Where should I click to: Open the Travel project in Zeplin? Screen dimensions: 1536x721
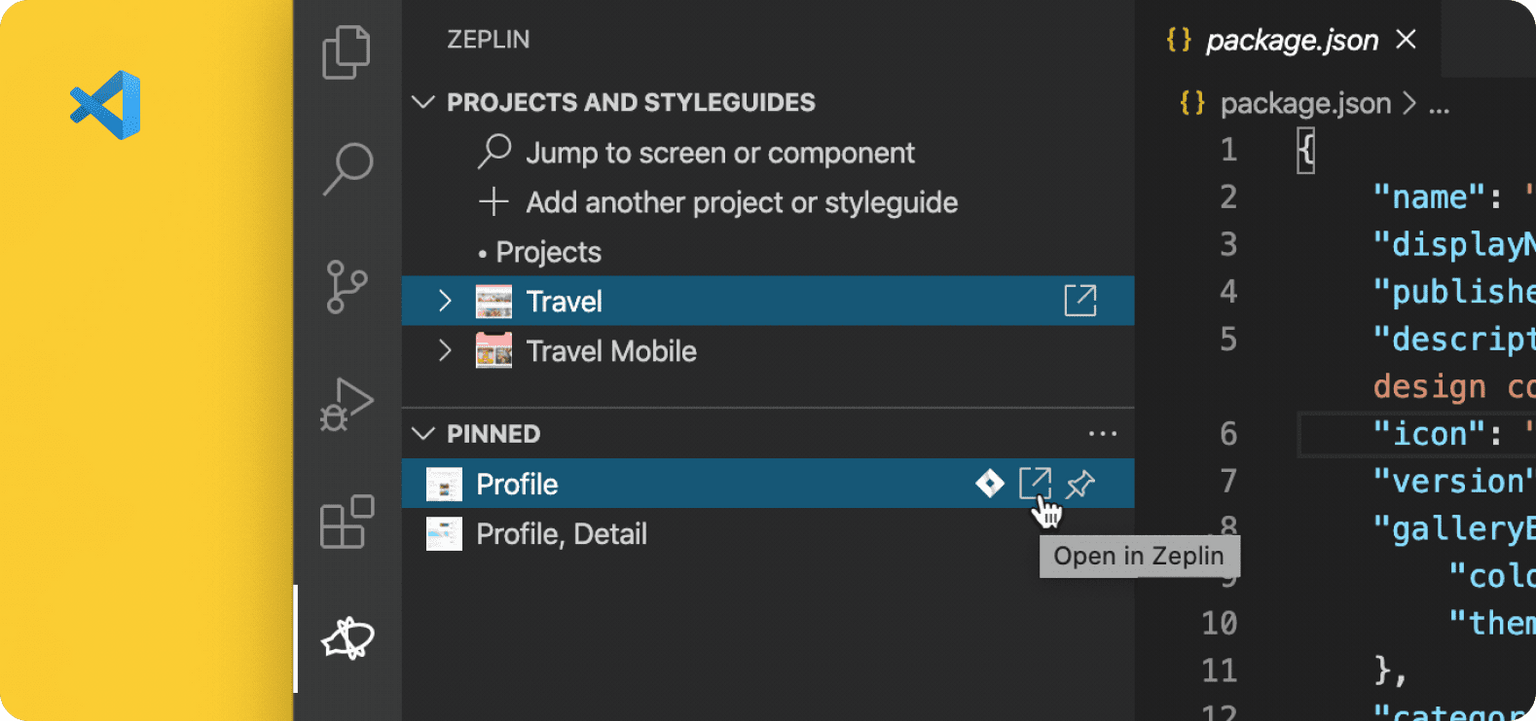coord(1078,300)
